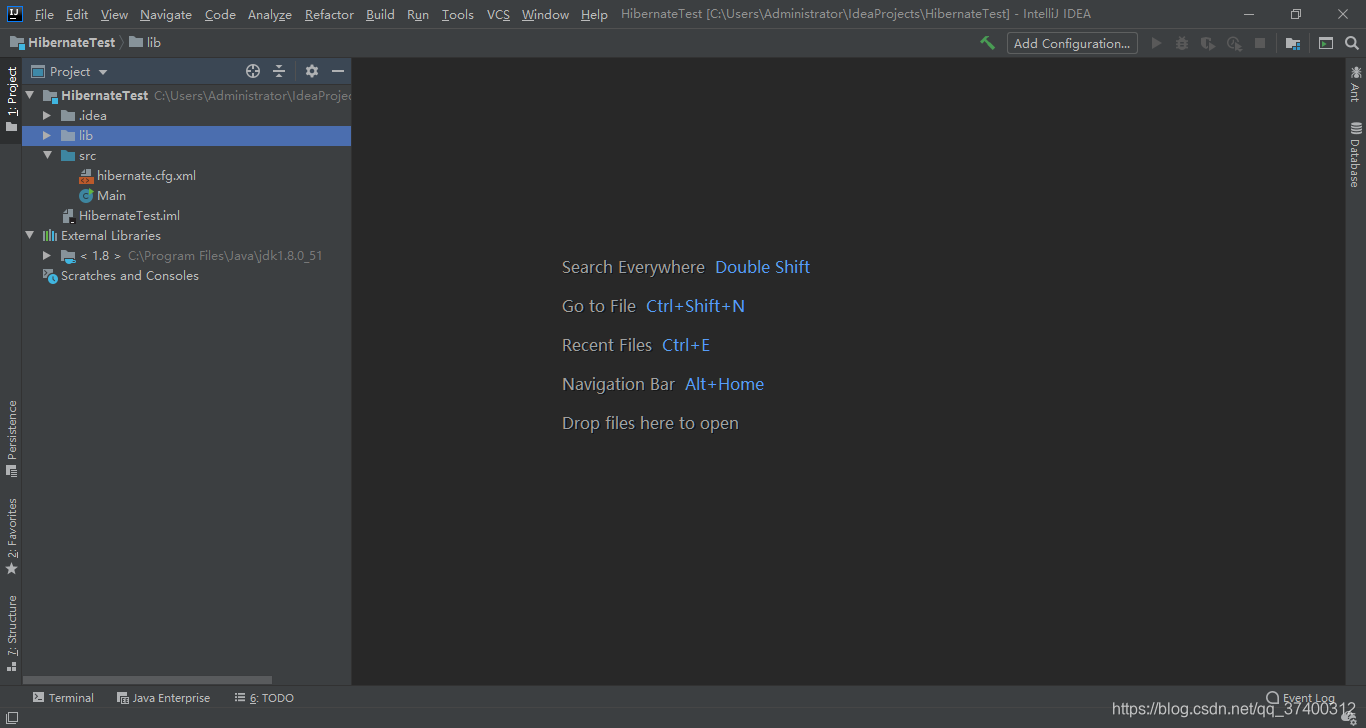Open the Tools menu
Viewport: 1366px width, 728px height.
pyautogui.click(x=458, y=14)
